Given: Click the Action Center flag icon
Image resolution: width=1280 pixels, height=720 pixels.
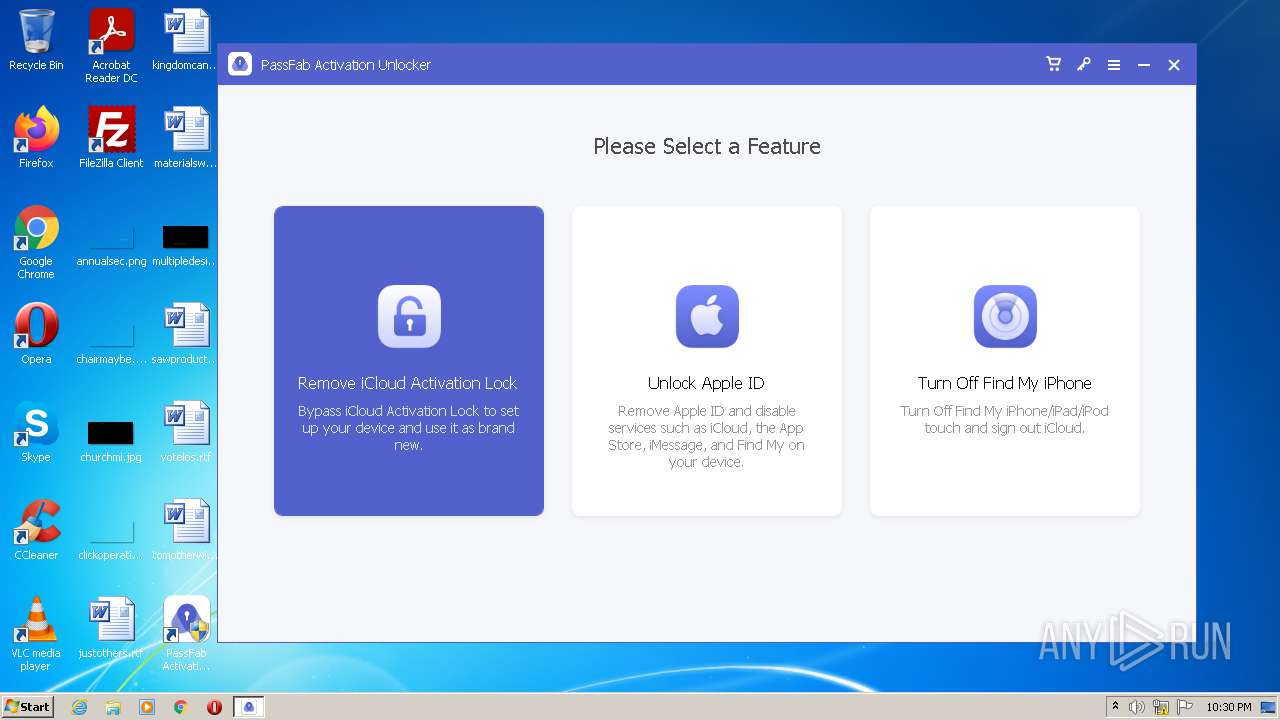Looking at the screenshot, I should 1185,707.
